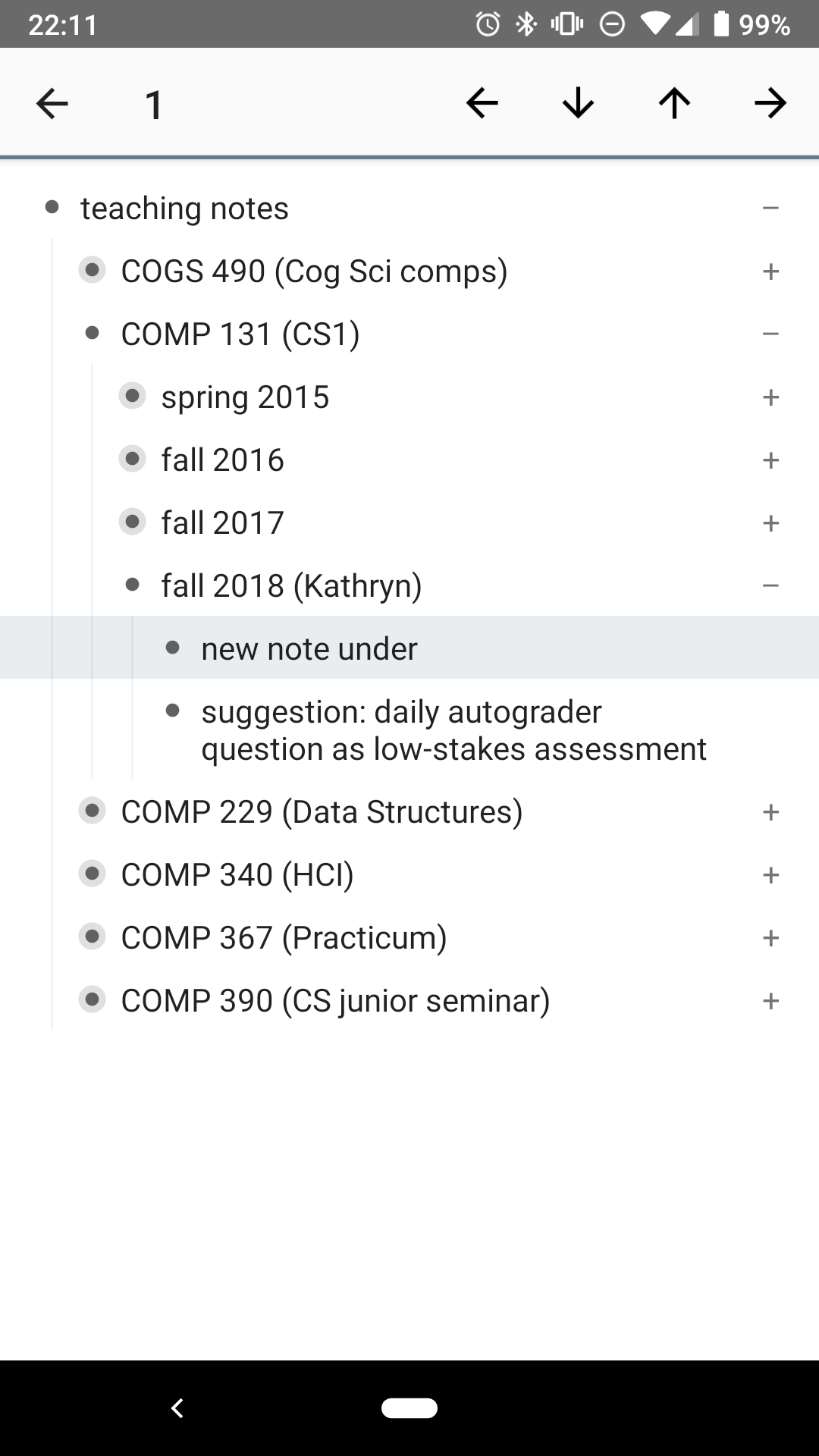The width and height of the screenshot is (819, 1456).
Task: Tap the bullet beside COGS 490
Action: tap(93, 269)
